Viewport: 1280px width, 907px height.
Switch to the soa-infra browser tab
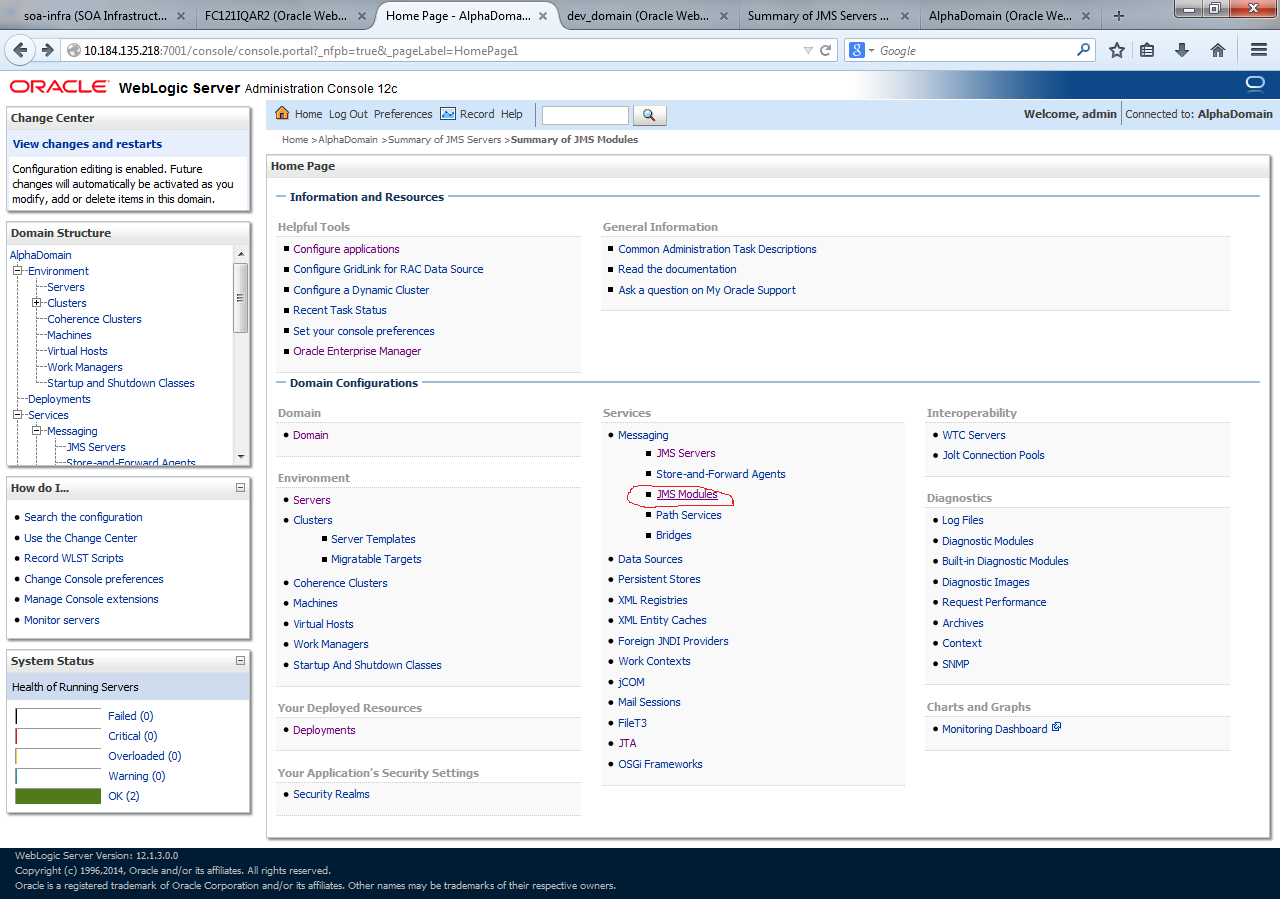click(95, 16)
